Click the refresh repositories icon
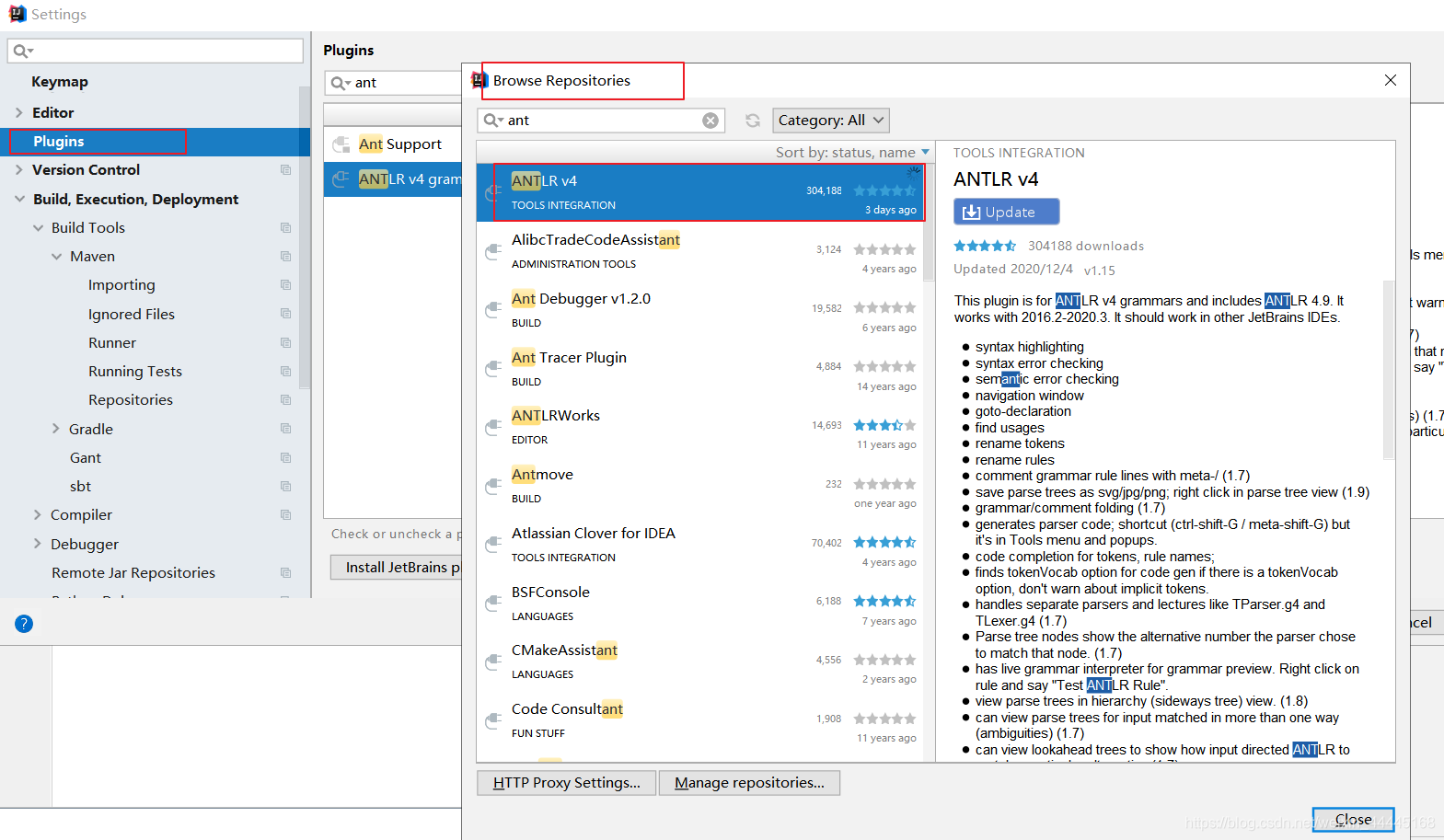 click(x=753, y=121)
